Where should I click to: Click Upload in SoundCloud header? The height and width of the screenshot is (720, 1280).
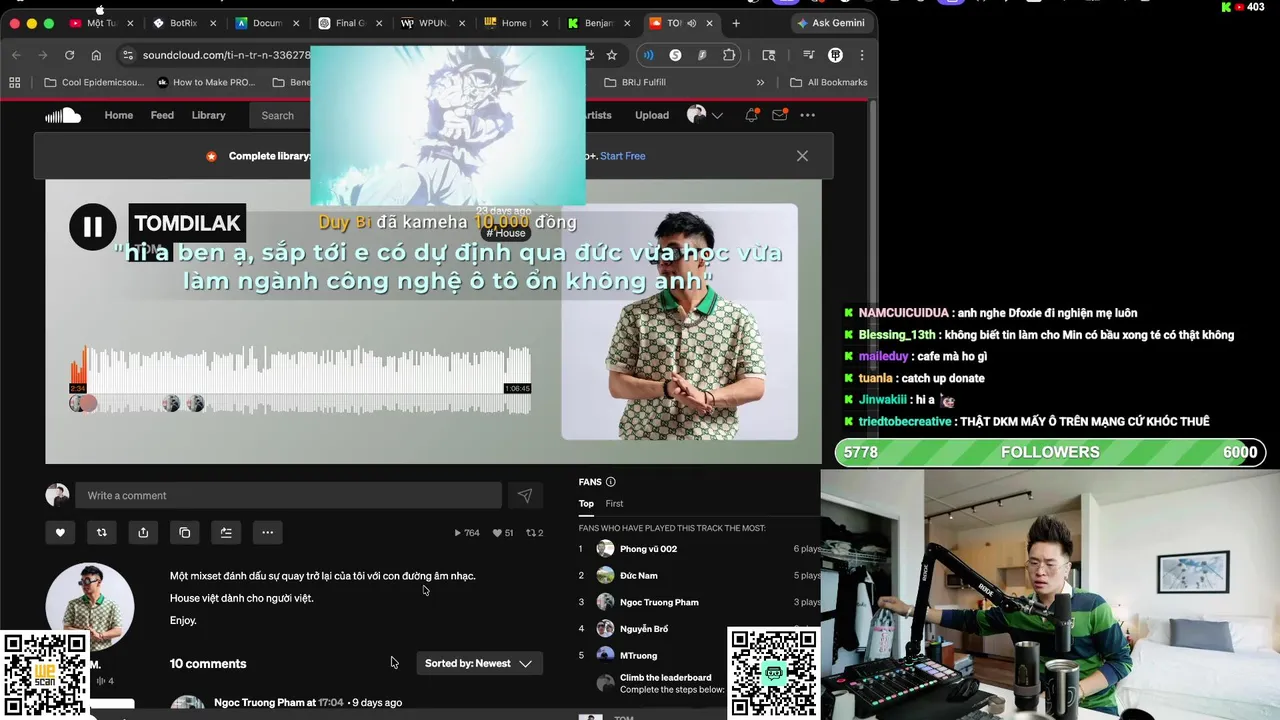[x=652, y=115]
